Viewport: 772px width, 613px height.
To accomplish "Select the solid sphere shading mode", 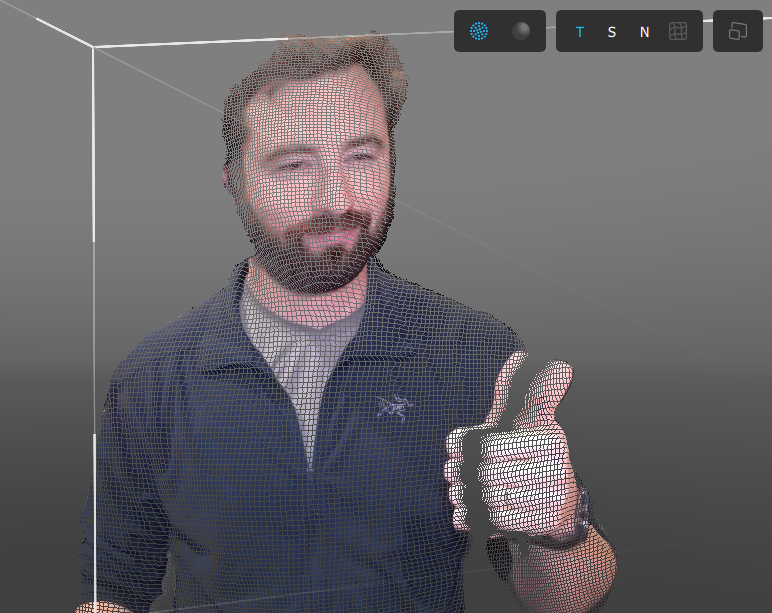I will coord(521,31).
